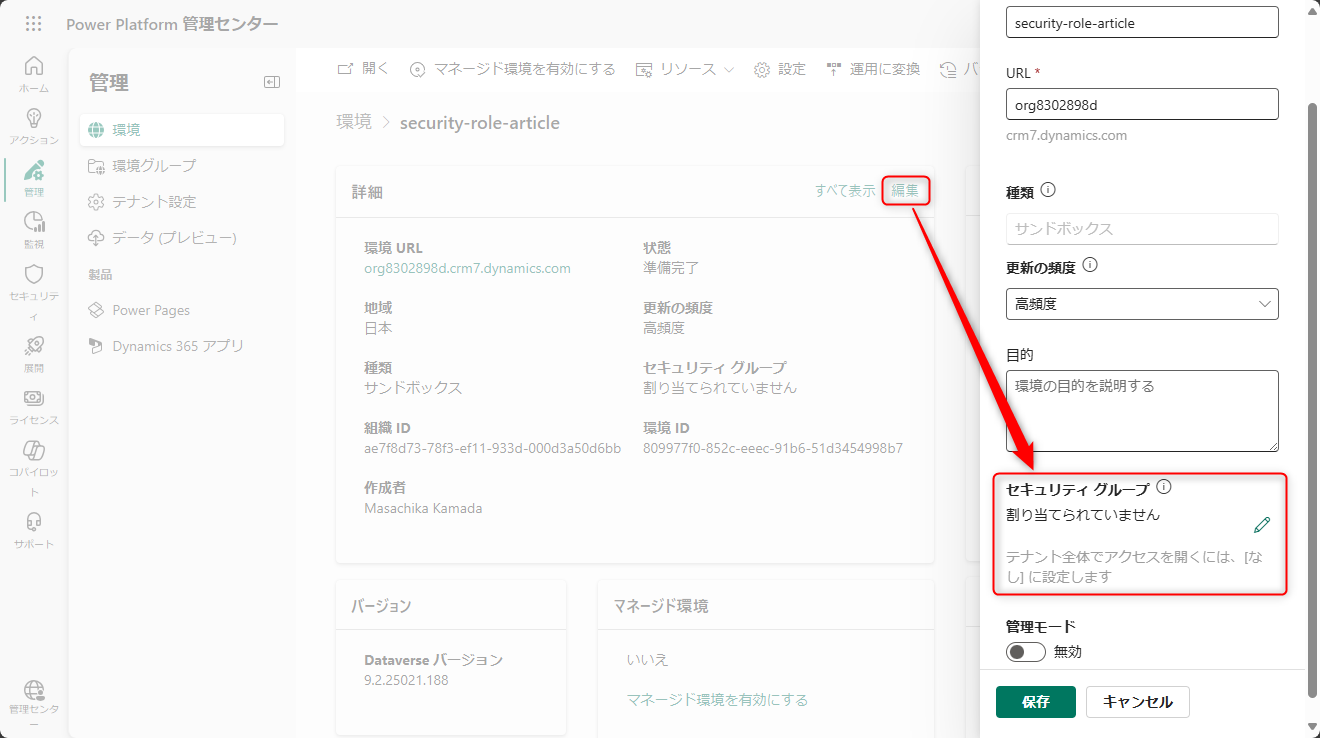Screen dimensions: 1320x738
Task: Click pencil icon to edit security group
Action: (1262, 525)
